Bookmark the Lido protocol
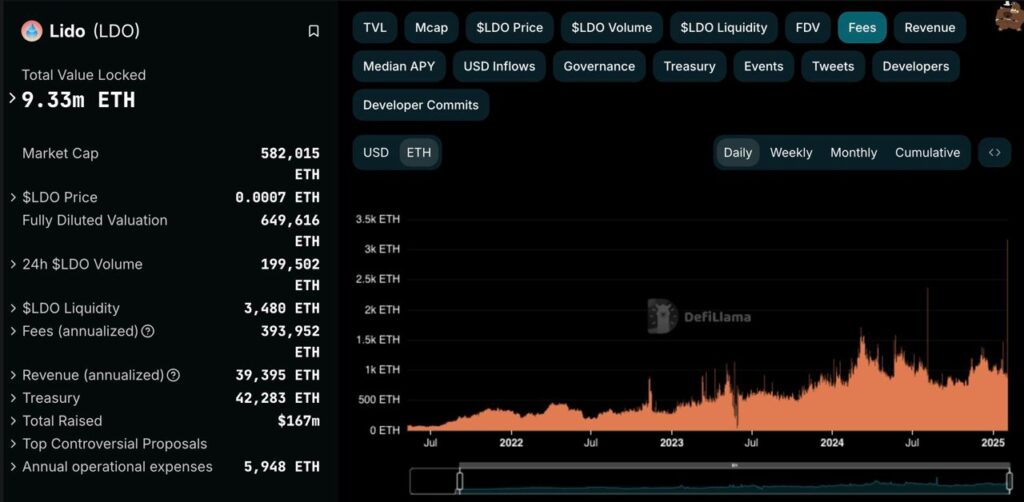The height and width of the screenshot is (502, 1024). click(x=313, y=31)
